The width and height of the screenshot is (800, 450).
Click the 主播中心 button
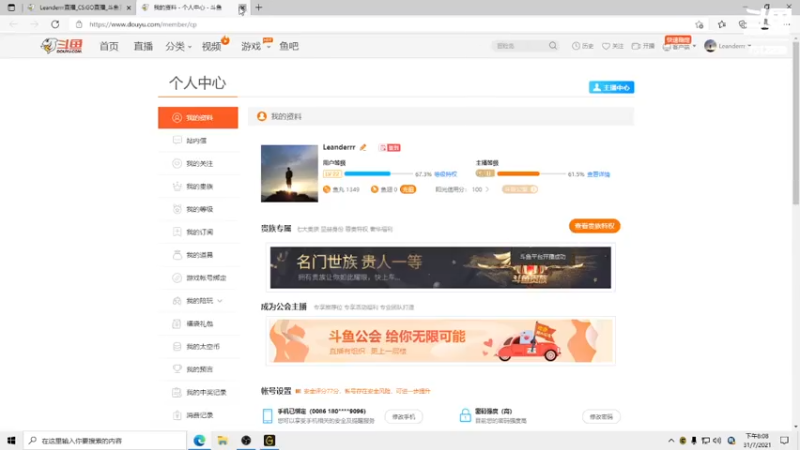[611, 87]
